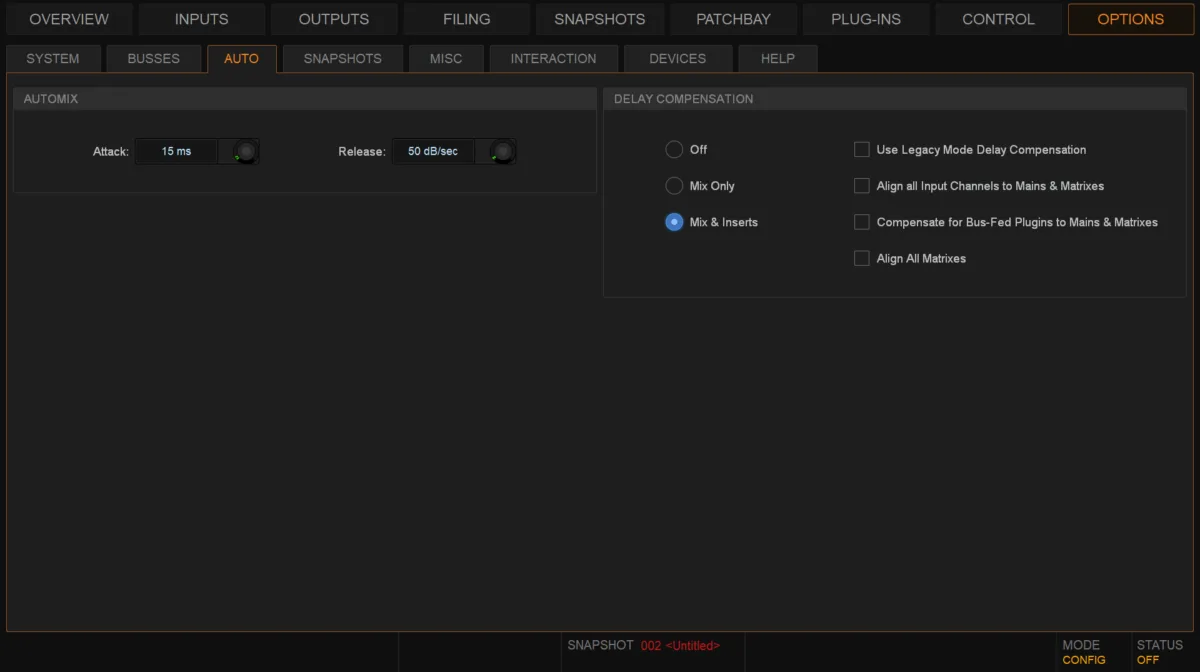This screenshot has height=672, width=1200.
Task: Open the OVERVIEW page
Action: coord(69,19)
